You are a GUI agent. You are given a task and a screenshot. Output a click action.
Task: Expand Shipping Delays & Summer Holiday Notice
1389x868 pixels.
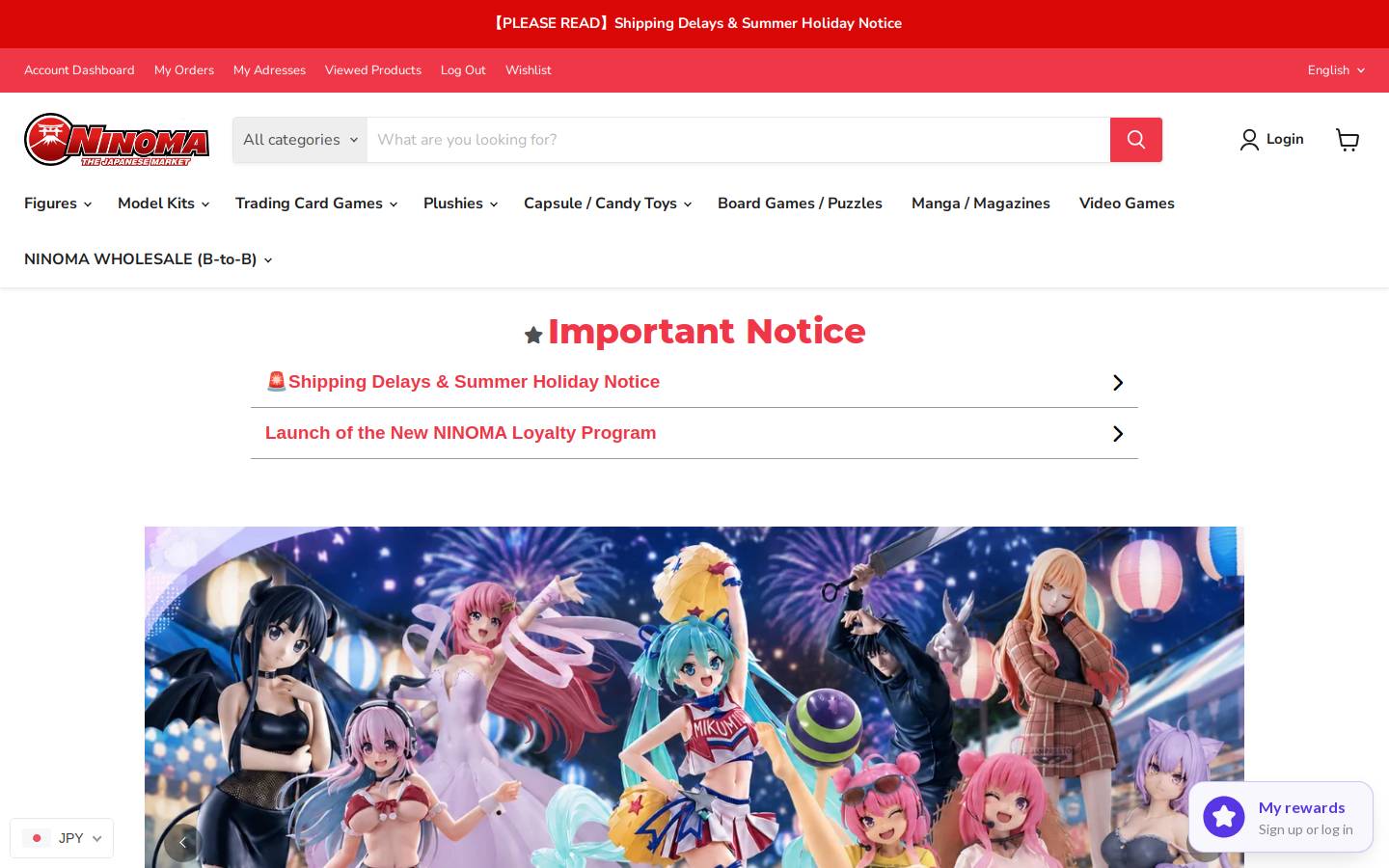click(694, 382)
